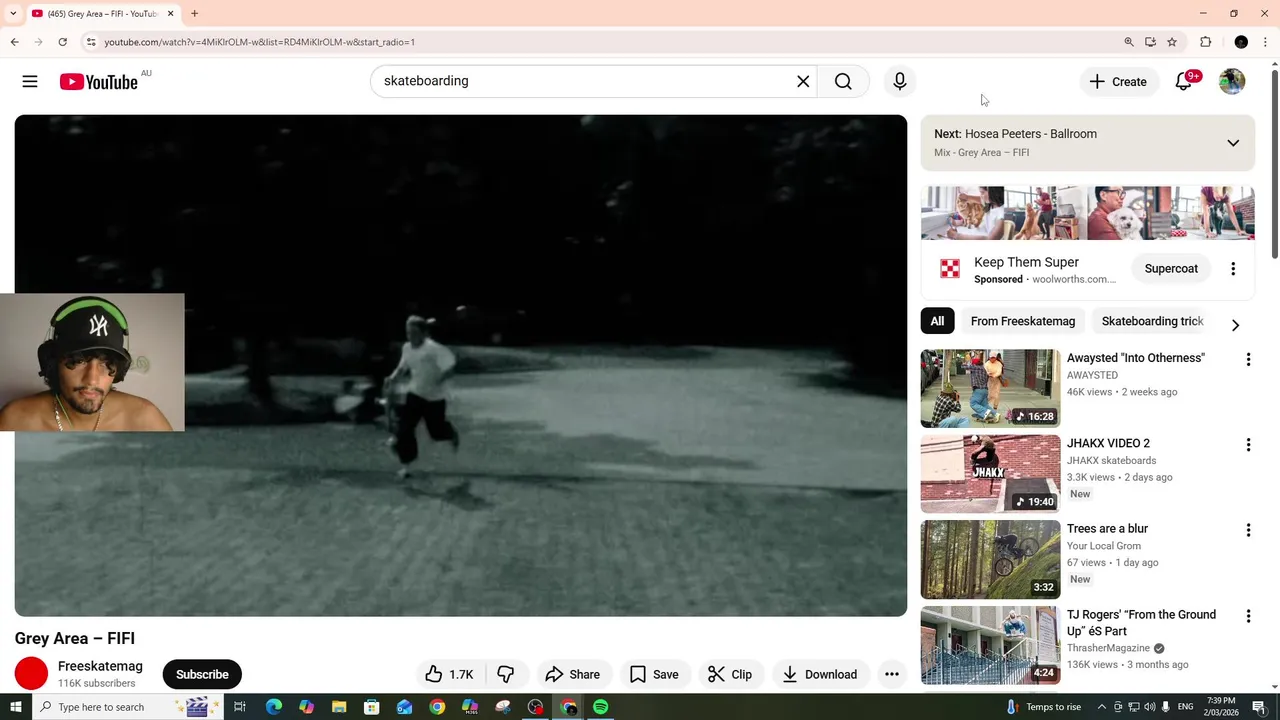The width and height of the screenshot is (1280, 720).
Task: Share the Grey Area video
Action: point(573,674)
